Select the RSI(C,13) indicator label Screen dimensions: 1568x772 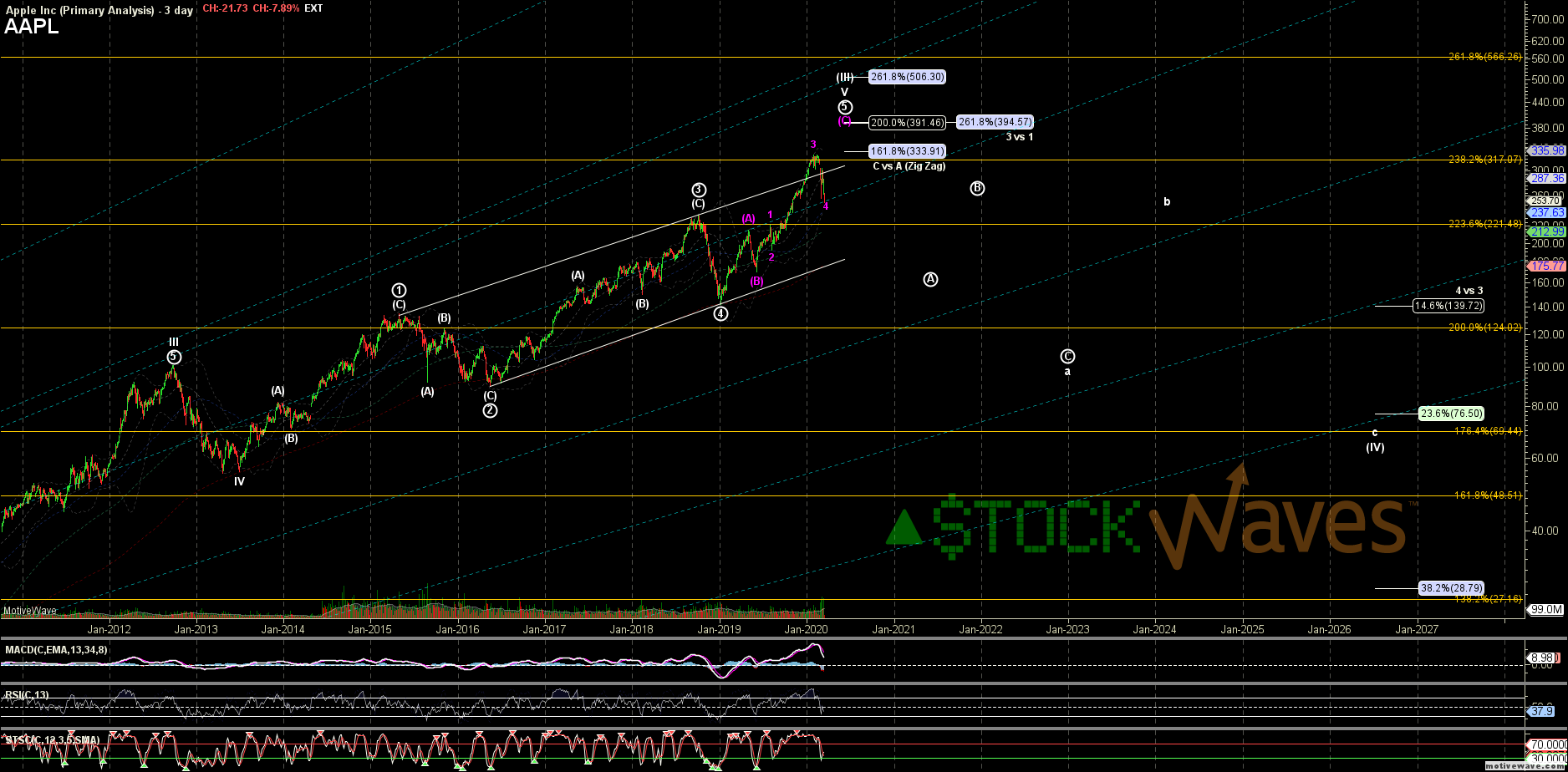27,695
